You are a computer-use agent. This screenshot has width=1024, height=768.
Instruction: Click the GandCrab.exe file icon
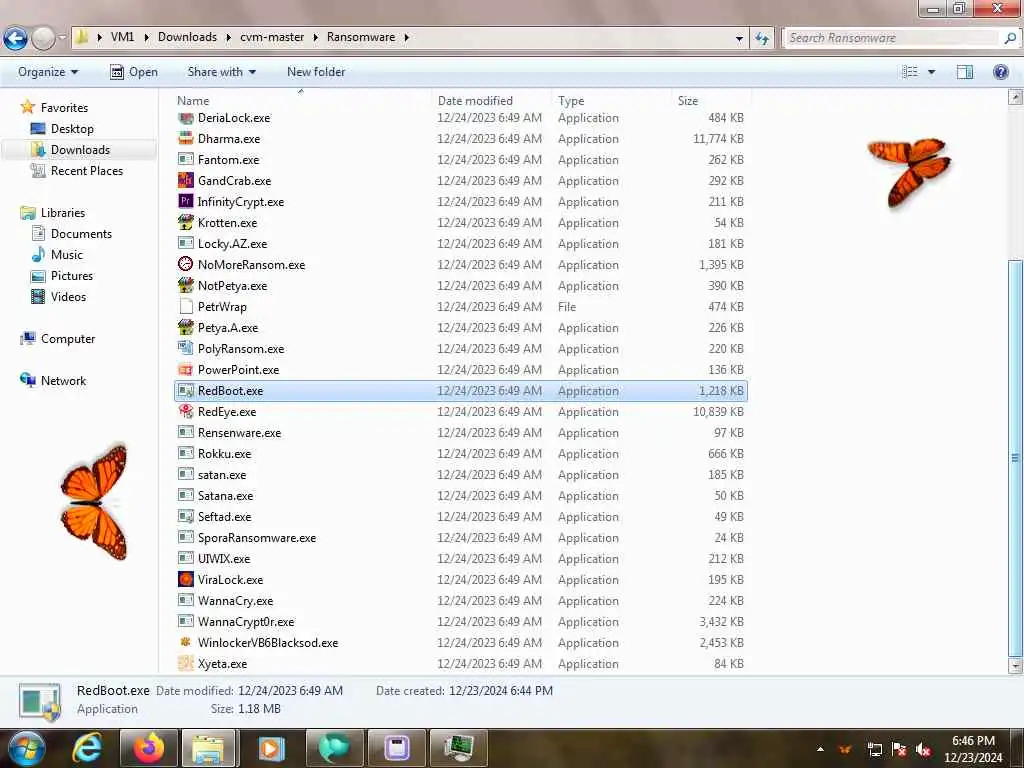[186, 180]
